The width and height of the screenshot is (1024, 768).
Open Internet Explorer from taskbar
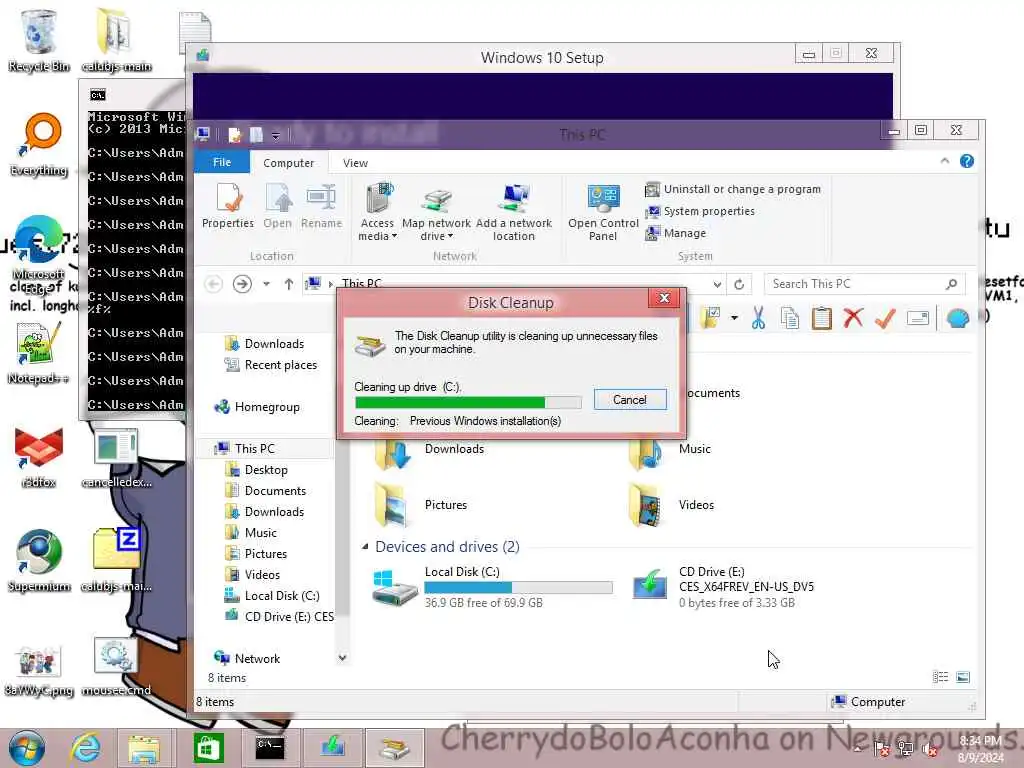pyautogui.click(x=86, y=748)
